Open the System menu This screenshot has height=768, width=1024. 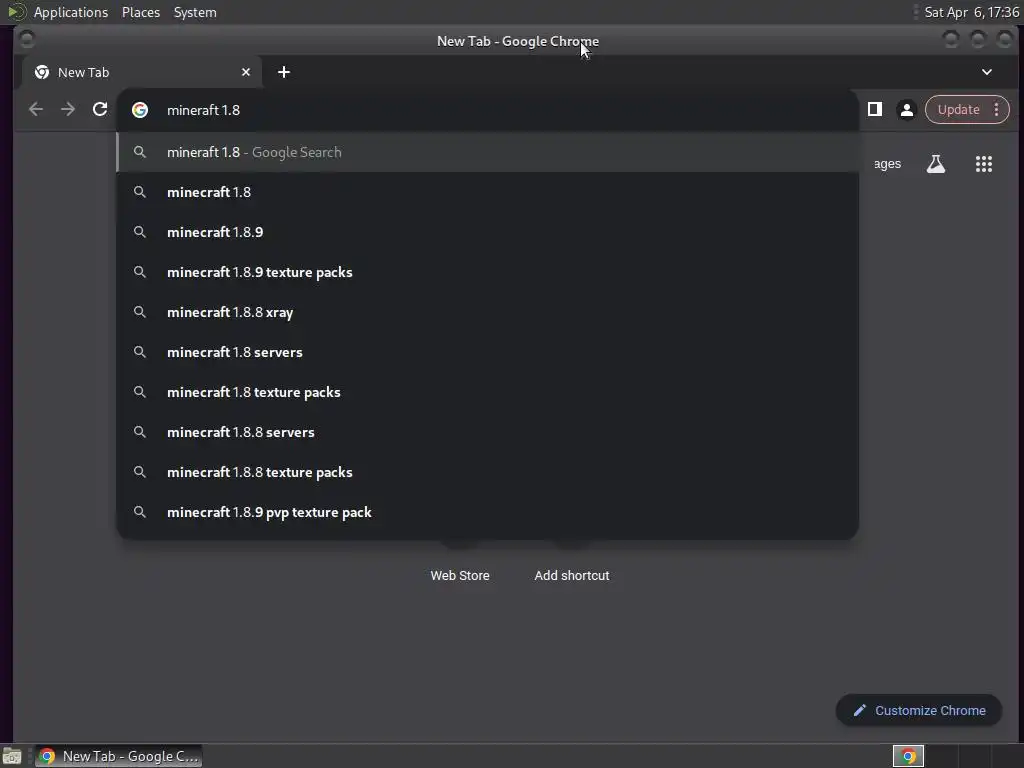tap(195, 12)
